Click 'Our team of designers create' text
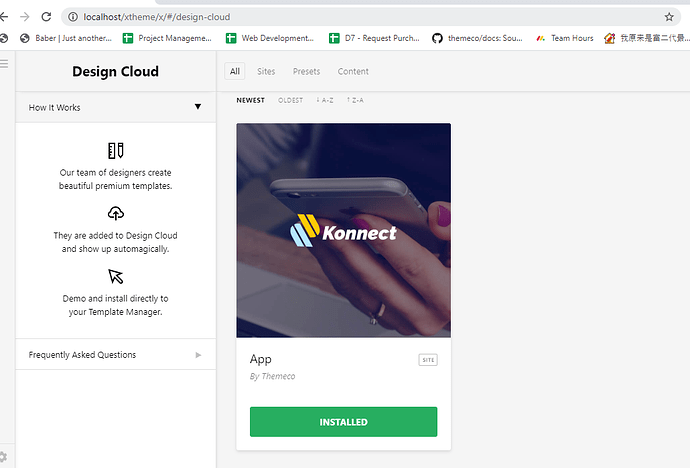 click(115, 172)
